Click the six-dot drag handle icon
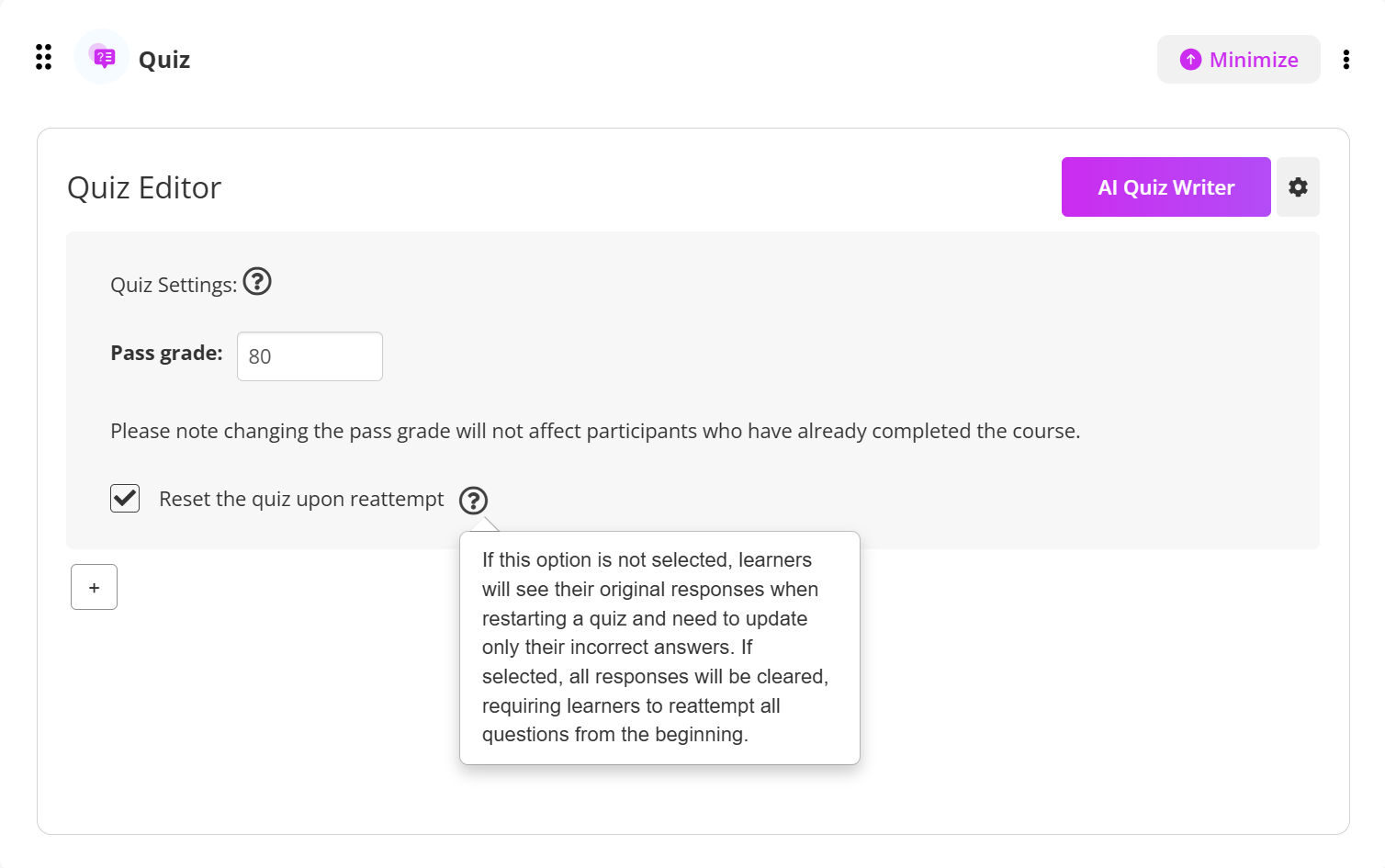The image size is (1385, 868). [43, 57]
